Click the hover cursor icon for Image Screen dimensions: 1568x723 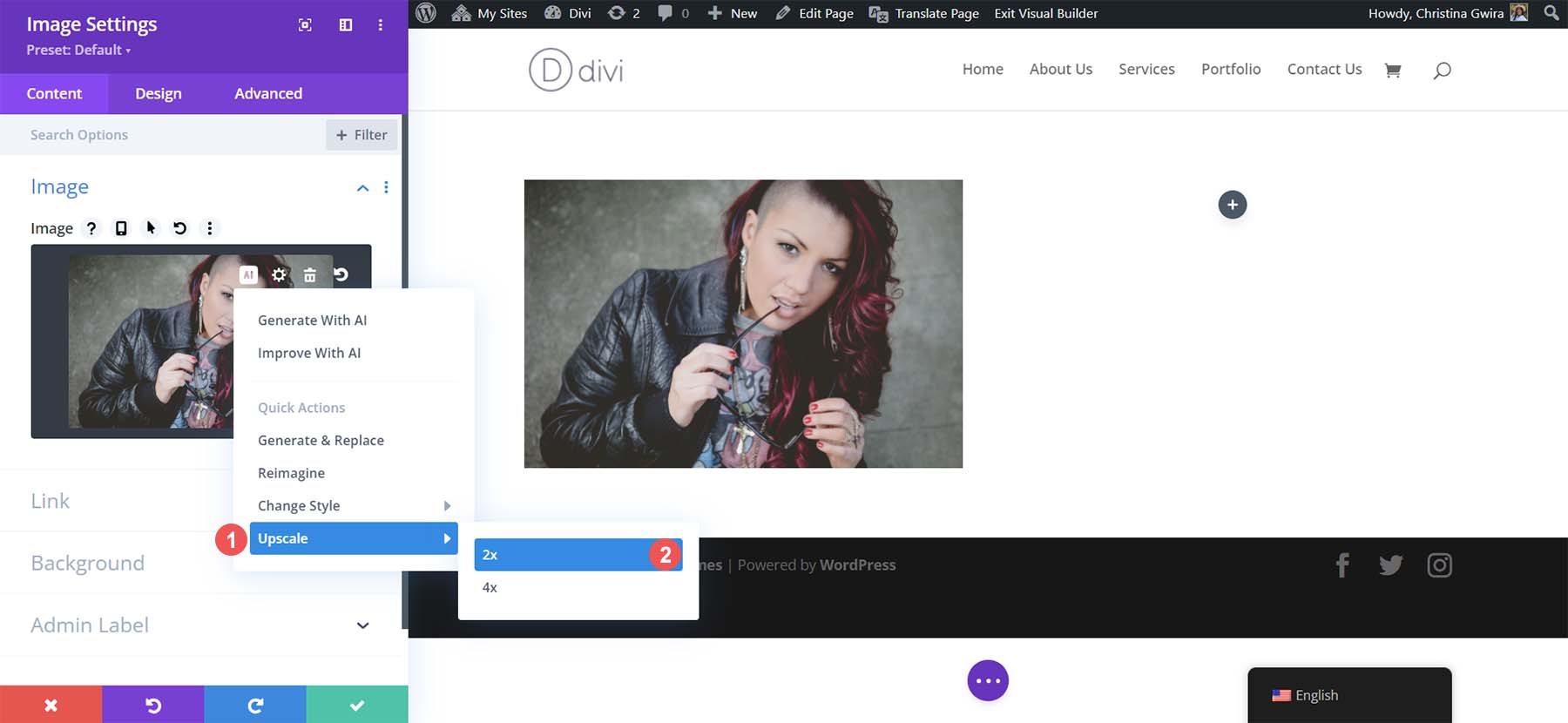click(151, 228)
